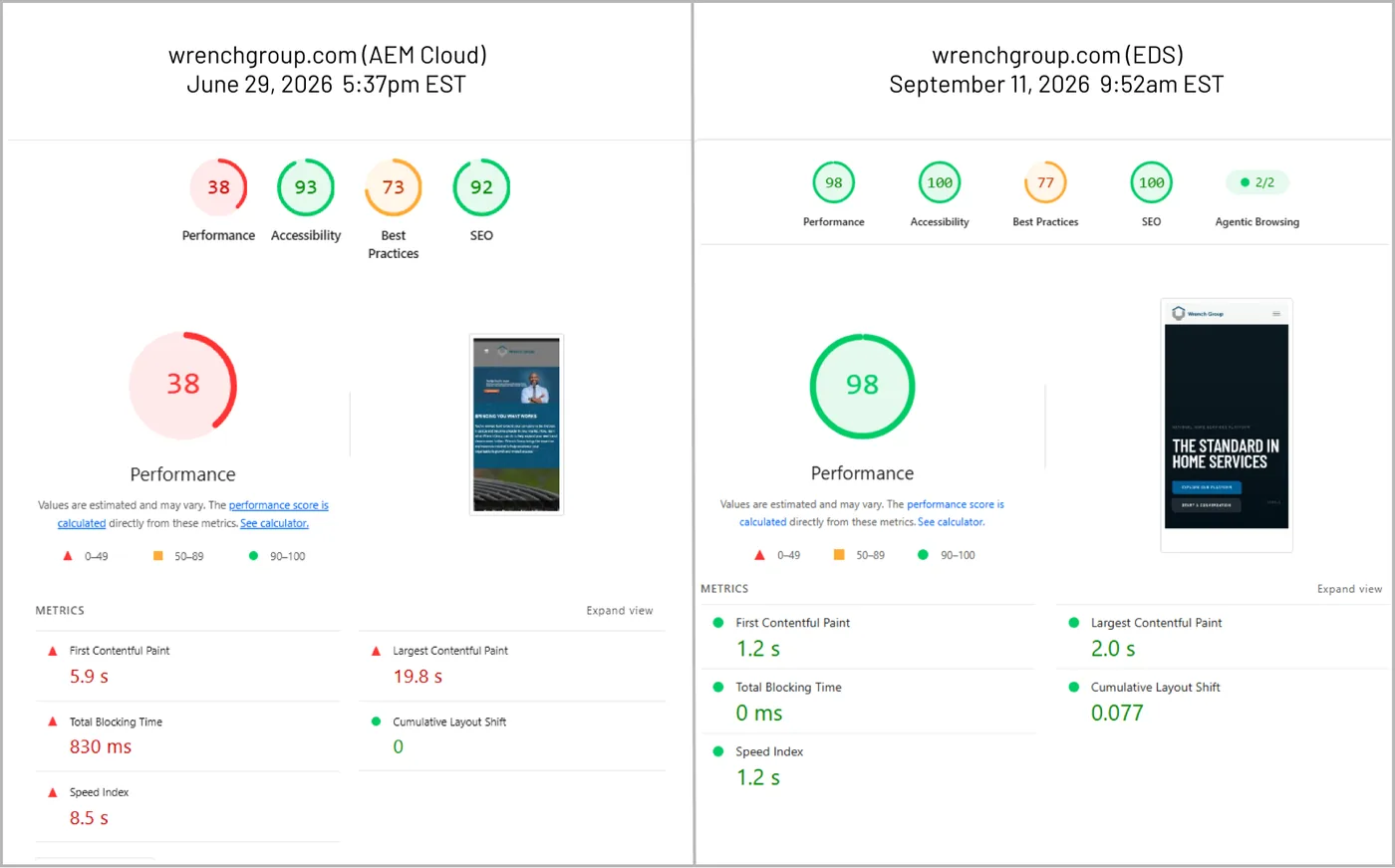Click the '19.8 s' Largest Contentful Paint value
This screenshot has width=1395, height=868.
click(x=418, y=677)
